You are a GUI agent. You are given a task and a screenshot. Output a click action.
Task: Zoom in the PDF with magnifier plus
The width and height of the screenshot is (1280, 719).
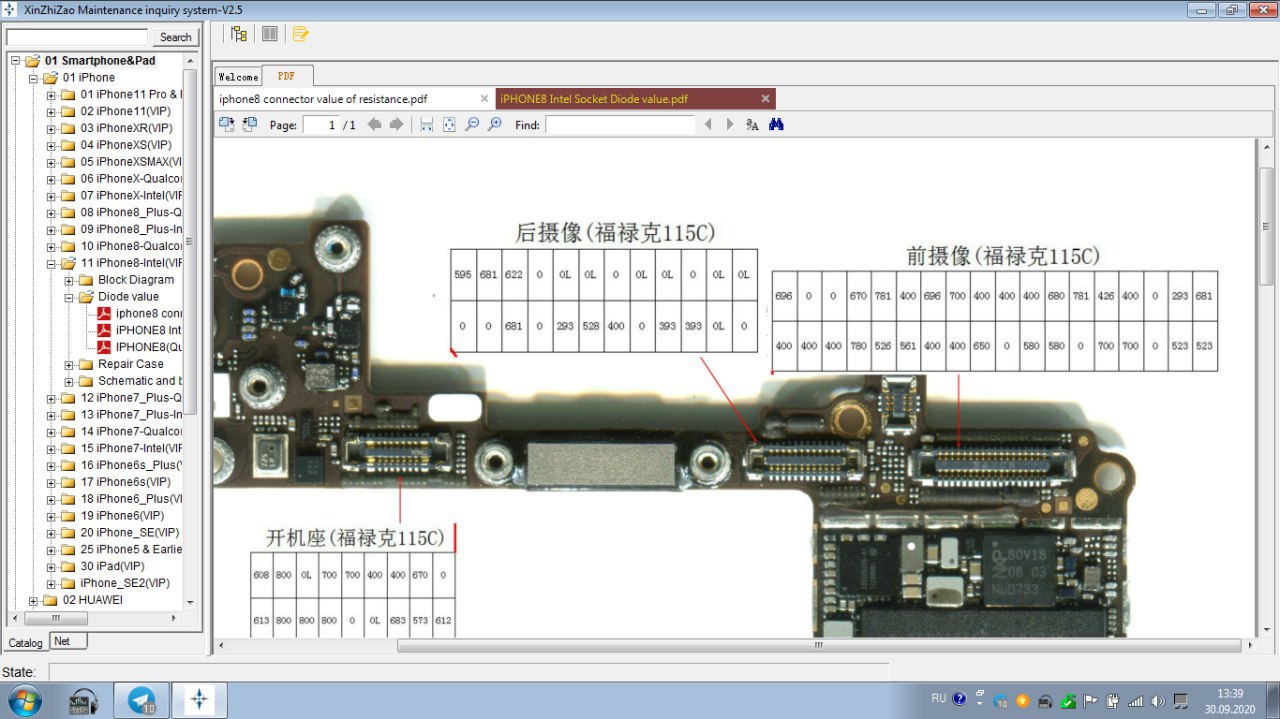(494, 124)
